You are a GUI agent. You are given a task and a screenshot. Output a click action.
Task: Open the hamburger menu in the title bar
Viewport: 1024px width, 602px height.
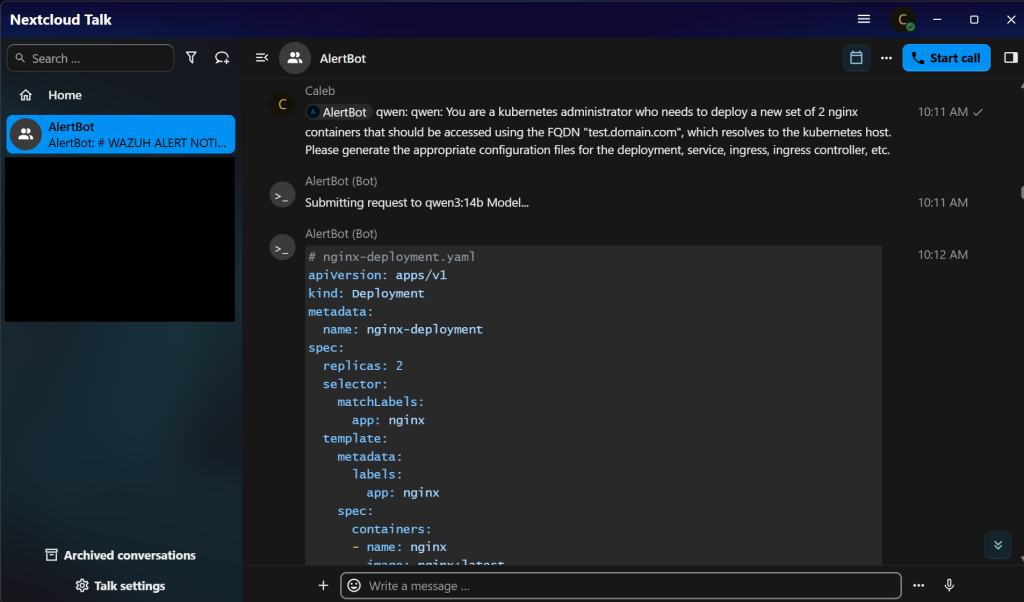click(864, 19)
